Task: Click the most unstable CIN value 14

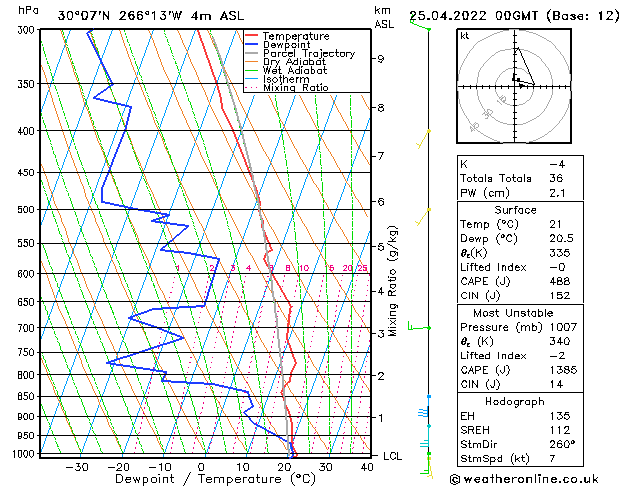Action: pyautogui.click(x=556, y=384)
